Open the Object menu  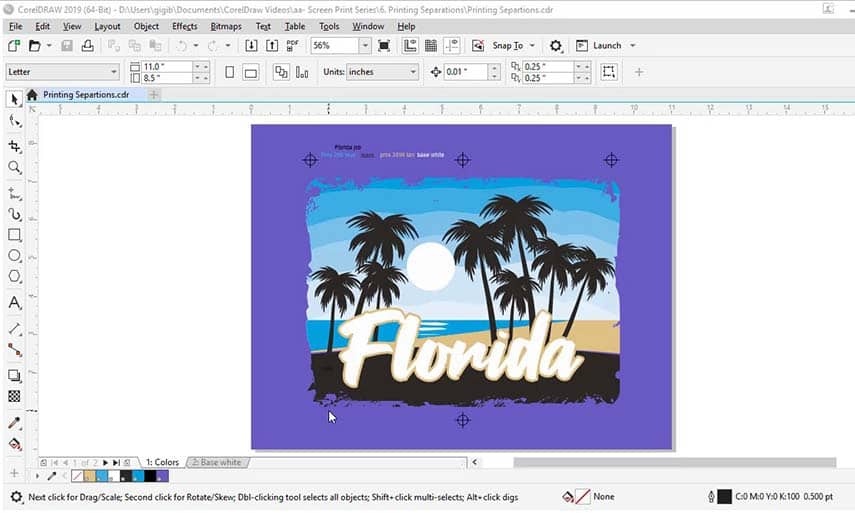coord(146,26)
